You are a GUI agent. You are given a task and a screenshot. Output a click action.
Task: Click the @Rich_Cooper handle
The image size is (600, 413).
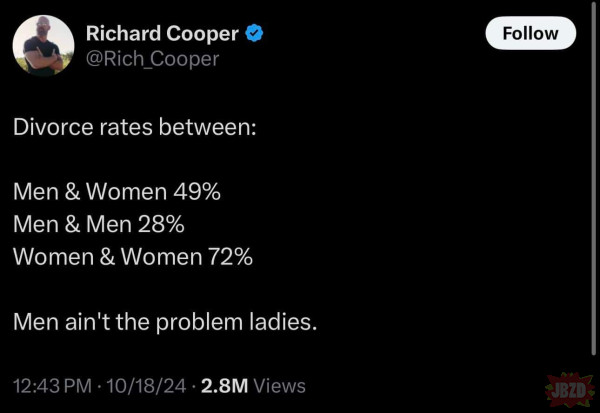point(152,59)
